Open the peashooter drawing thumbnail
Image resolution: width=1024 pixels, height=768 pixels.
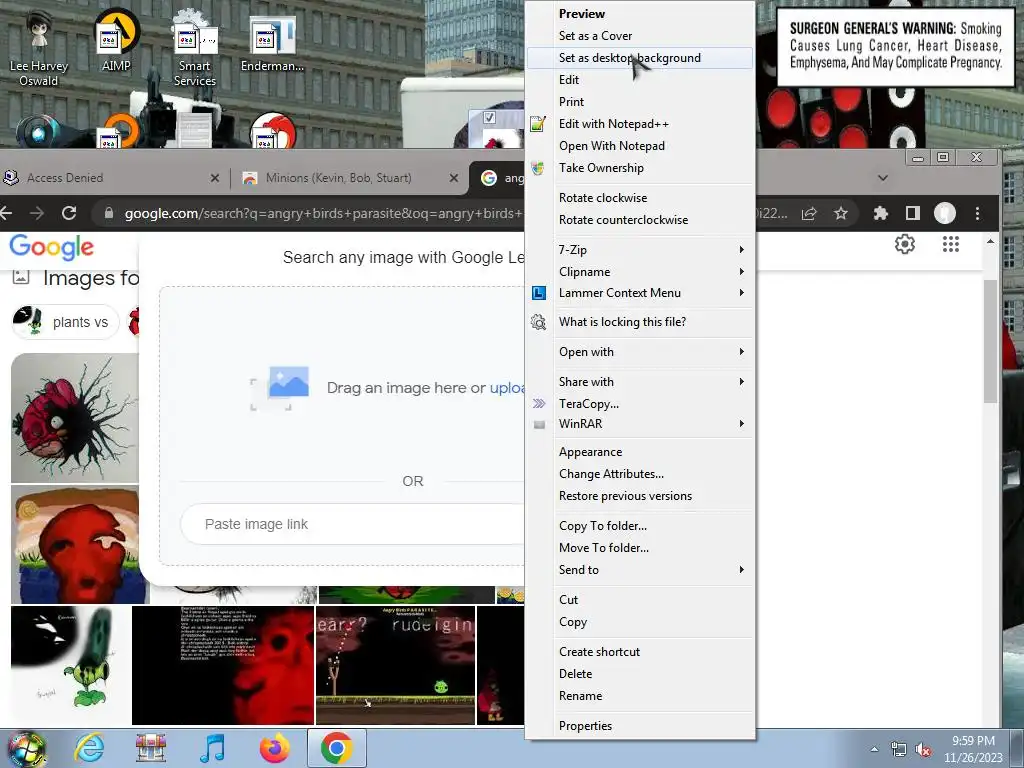click(x=71, y=665)
